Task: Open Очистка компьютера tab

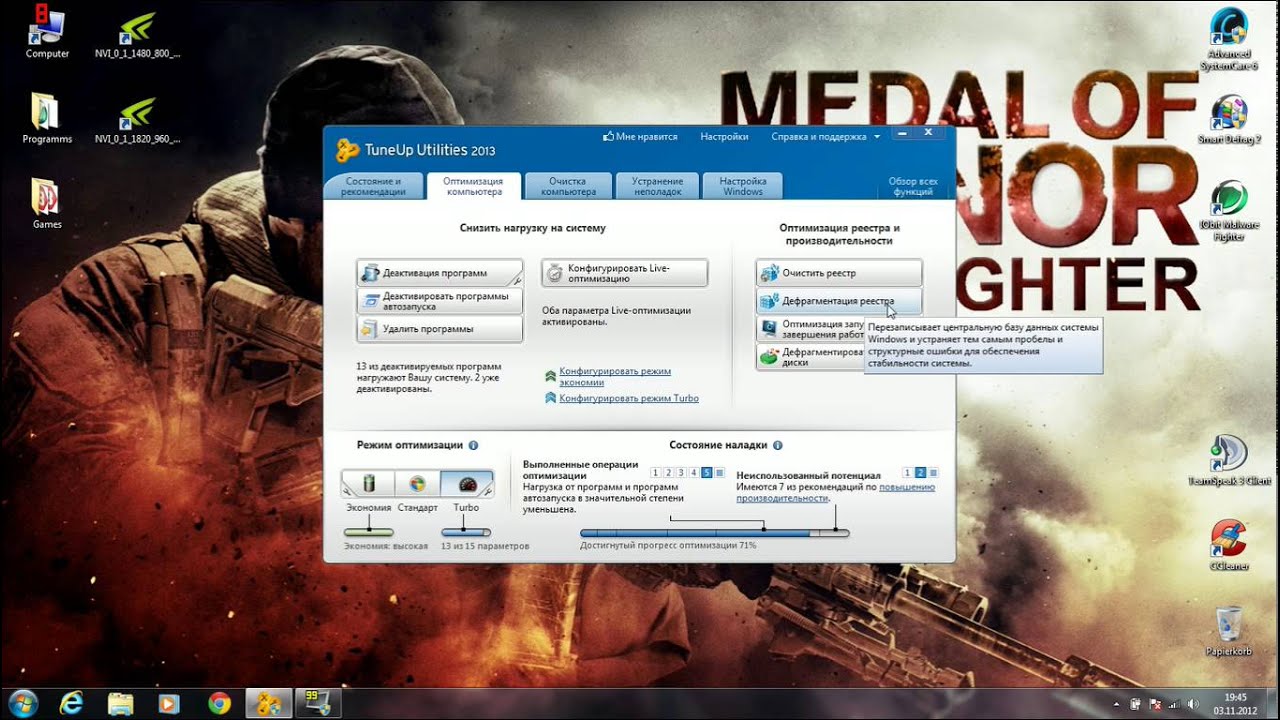Action: point(568,186)
